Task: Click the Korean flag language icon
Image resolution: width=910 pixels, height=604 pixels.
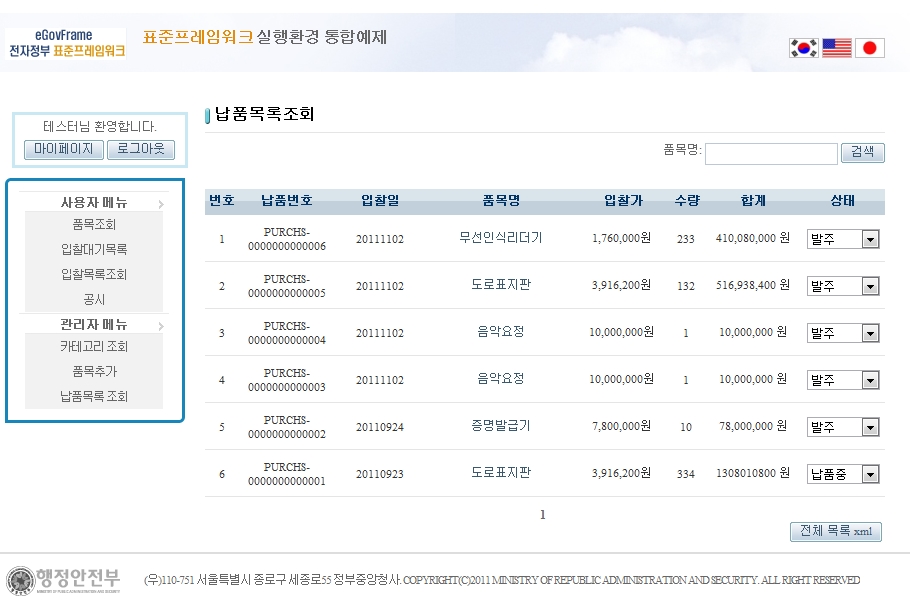Action: [x=803, y=48]
